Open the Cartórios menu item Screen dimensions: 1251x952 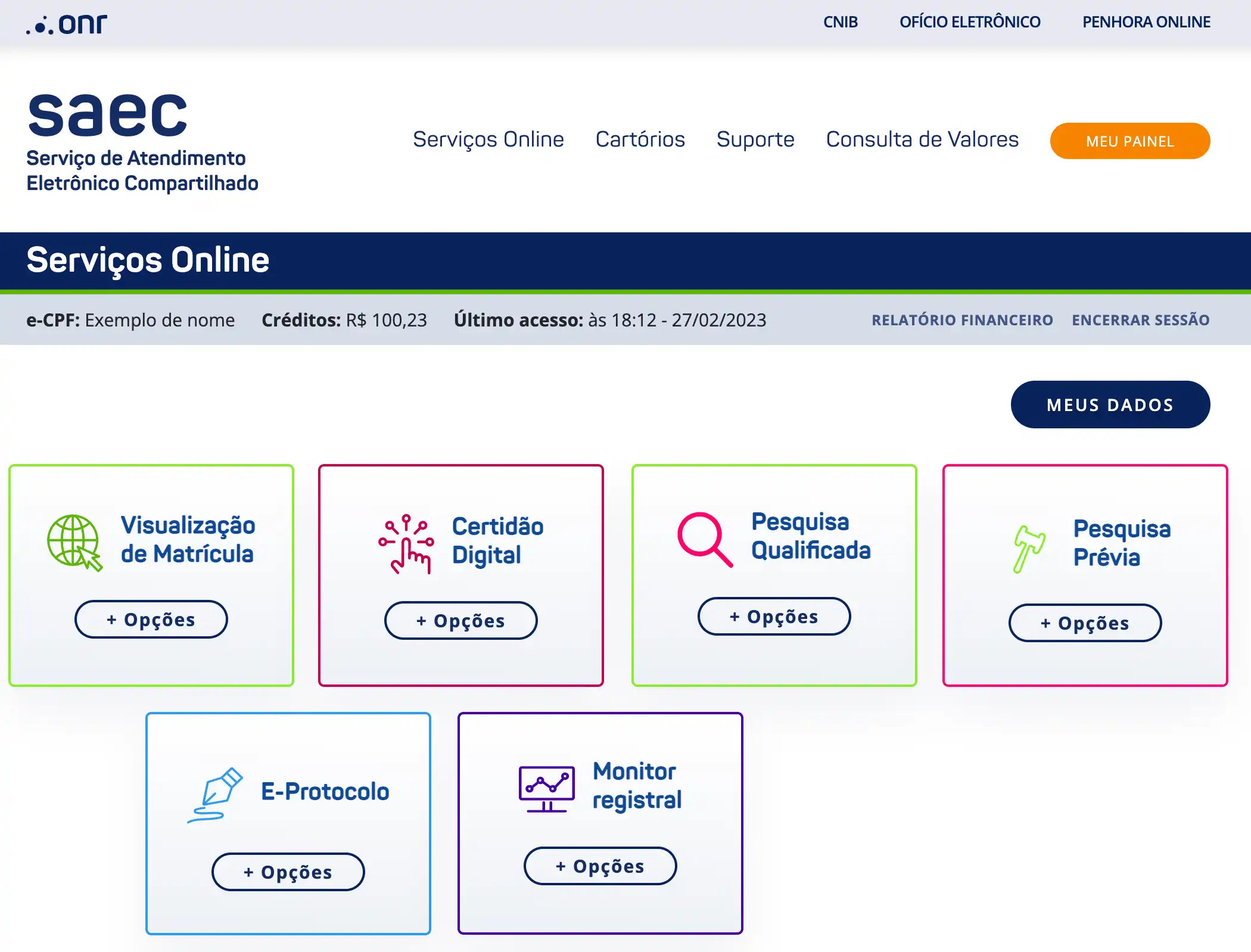(x=640, y=139)
